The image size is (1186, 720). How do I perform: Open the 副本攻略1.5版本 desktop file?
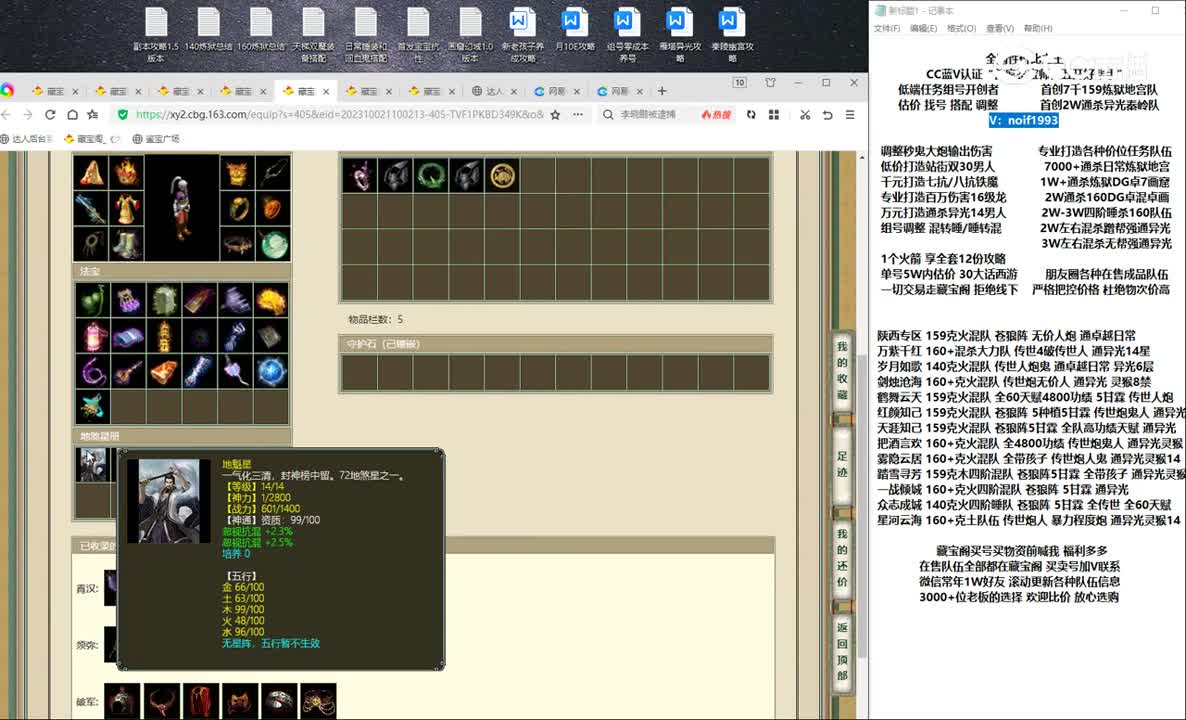[156, 35]
